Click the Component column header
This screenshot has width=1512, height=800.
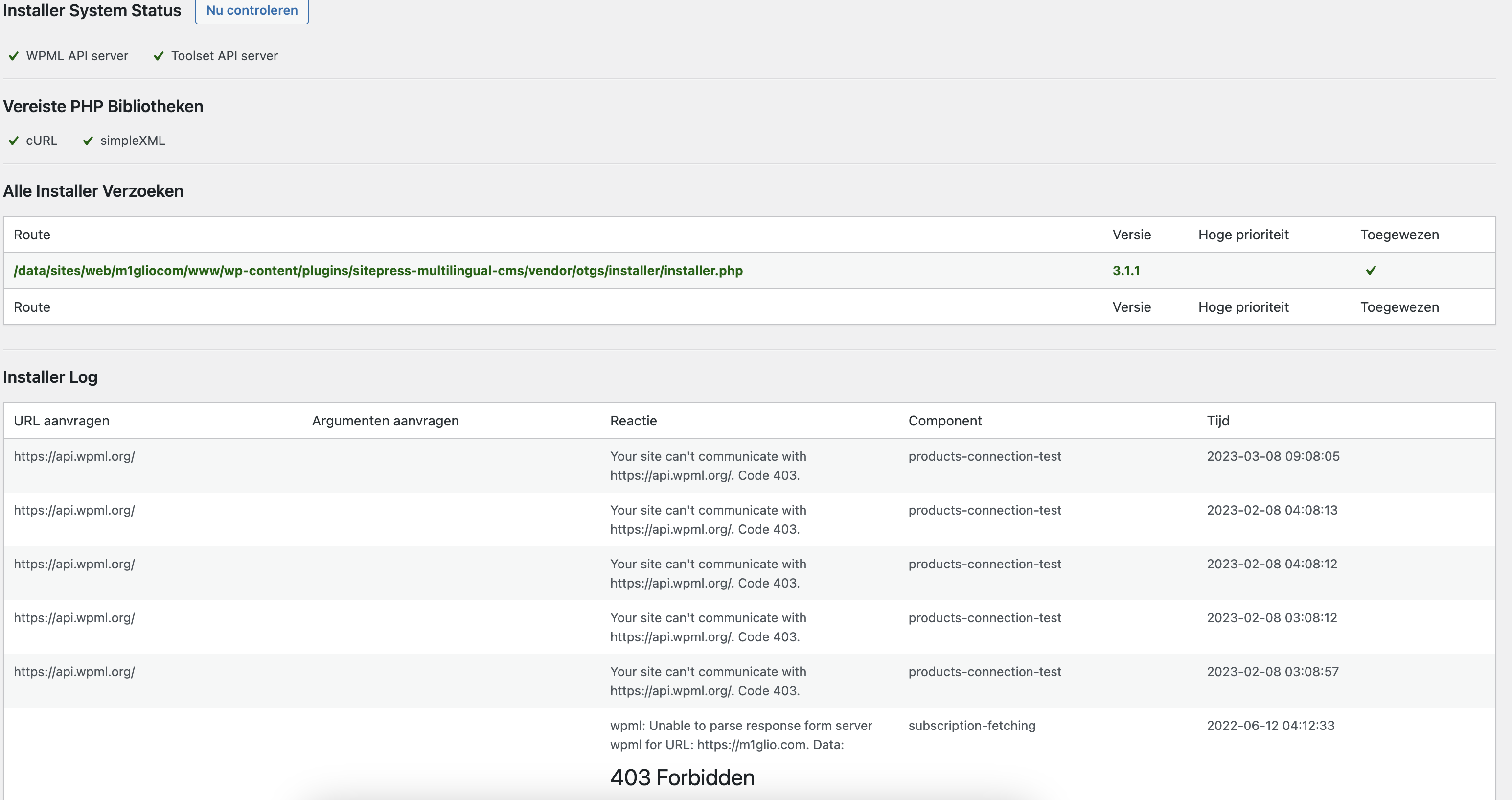[x=945, y=421]
